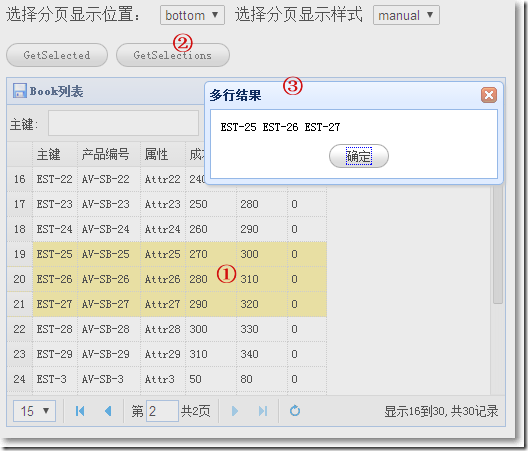Click product code AV-SB-22

point(105,179)
